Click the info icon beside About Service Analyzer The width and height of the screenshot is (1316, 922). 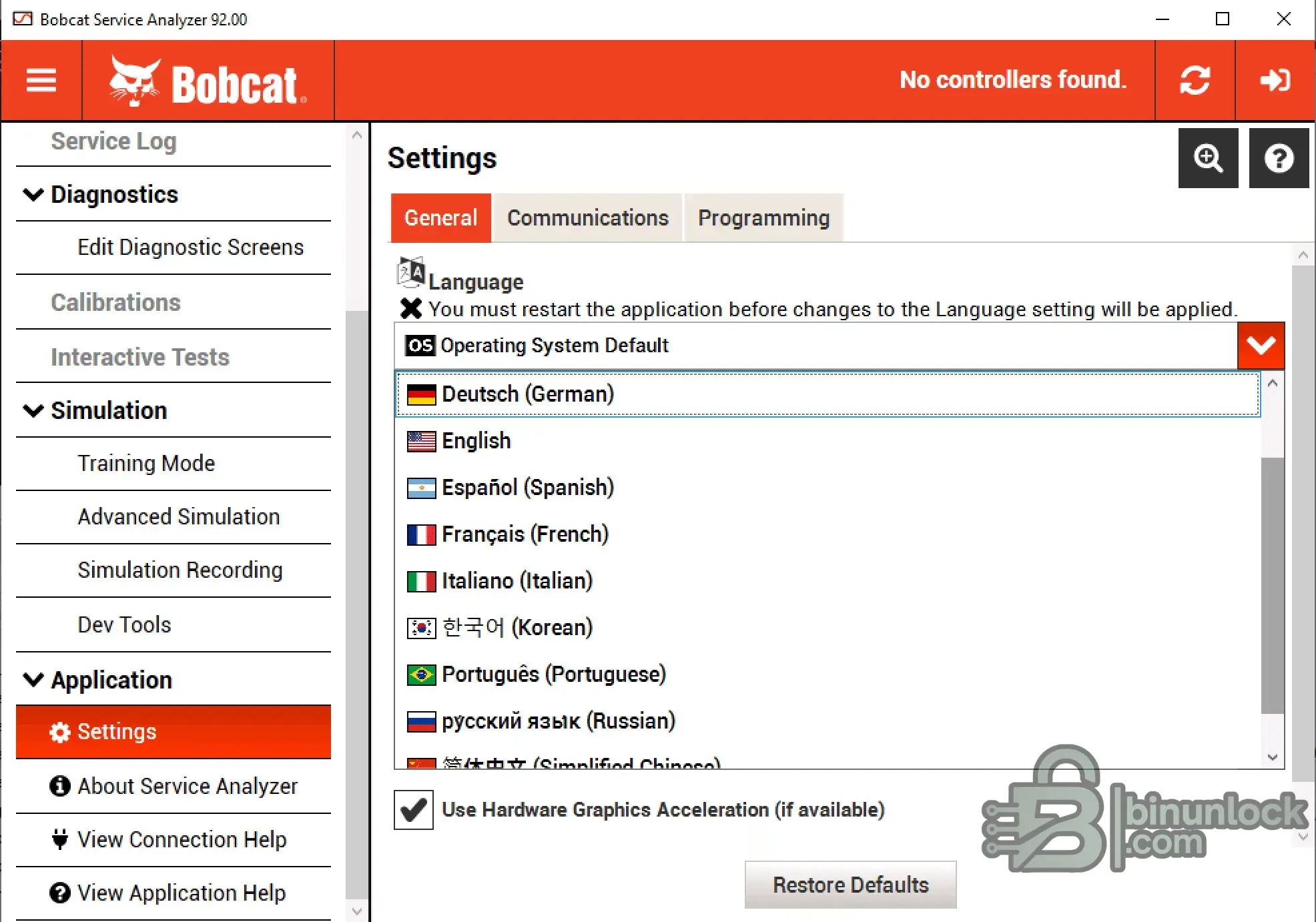(x=60, y=786)
